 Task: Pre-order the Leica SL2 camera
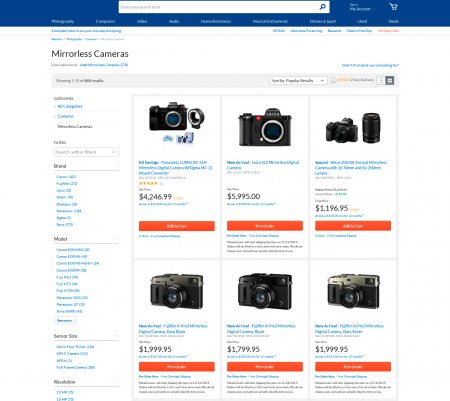click(265, 226)
